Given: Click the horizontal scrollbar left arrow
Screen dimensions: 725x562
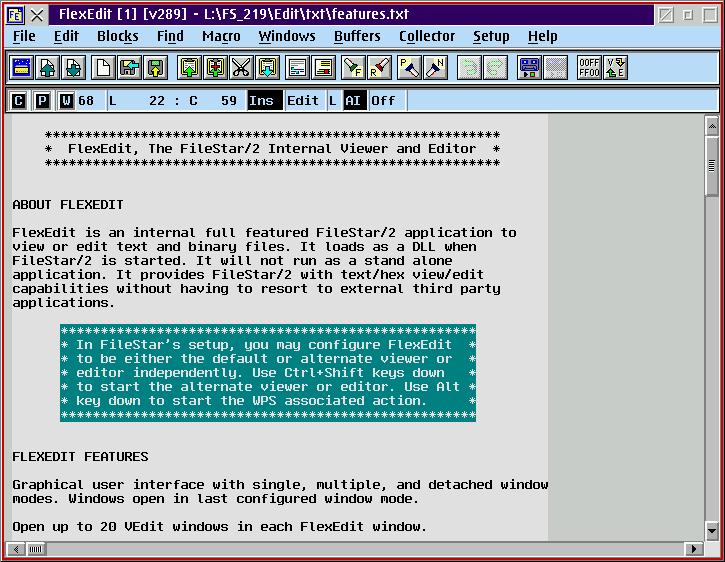Looking at the screenshot, I should (x=16, y=549).
